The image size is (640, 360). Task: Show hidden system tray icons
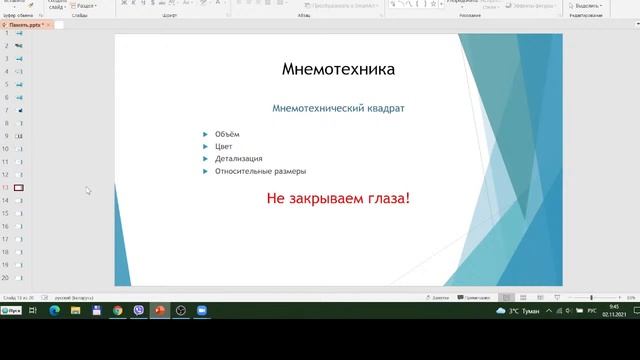549,311
